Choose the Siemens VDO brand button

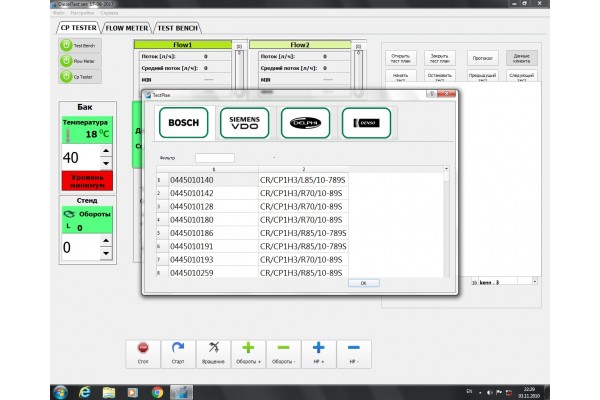tap(245, 122)
